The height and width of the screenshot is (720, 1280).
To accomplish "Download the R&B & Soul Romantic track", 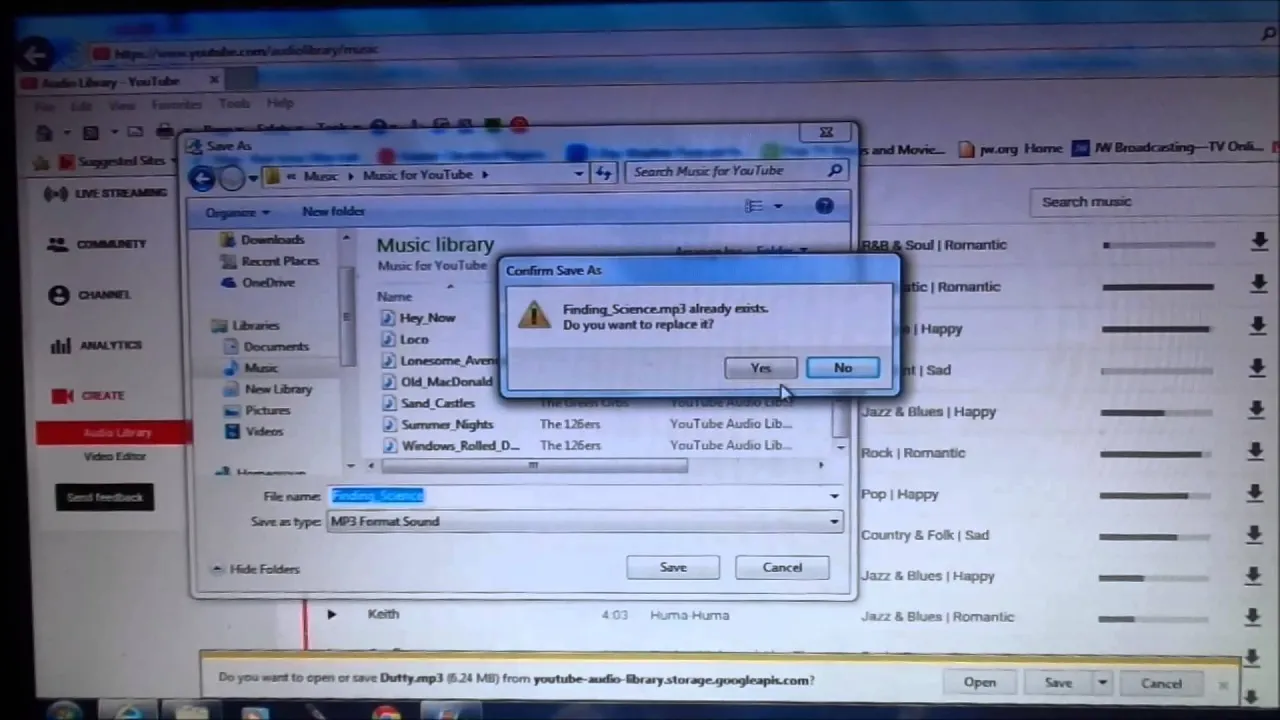I will click(x=1259, y=241).
